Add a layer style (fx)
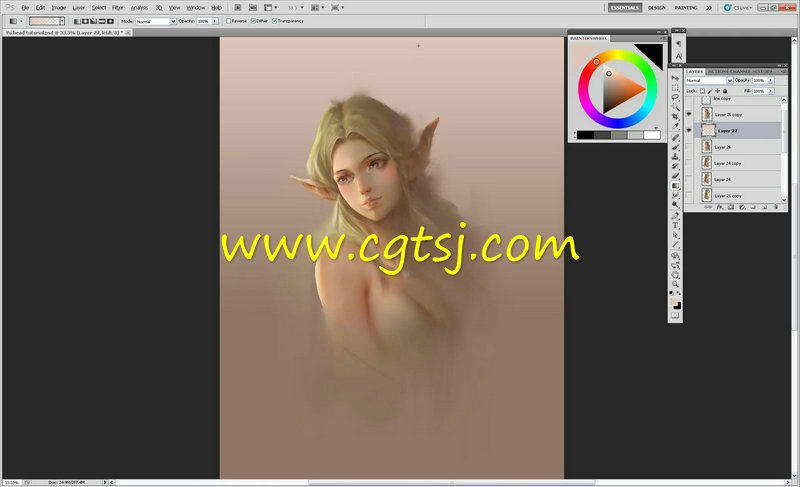 point(719,208)
